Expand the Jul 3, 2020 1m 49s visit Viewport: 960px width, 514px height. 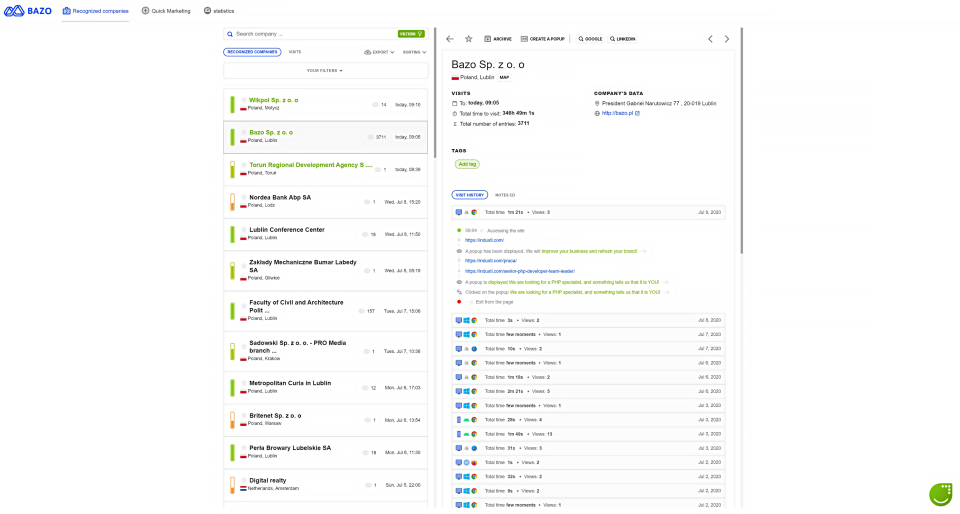[588, 434]
